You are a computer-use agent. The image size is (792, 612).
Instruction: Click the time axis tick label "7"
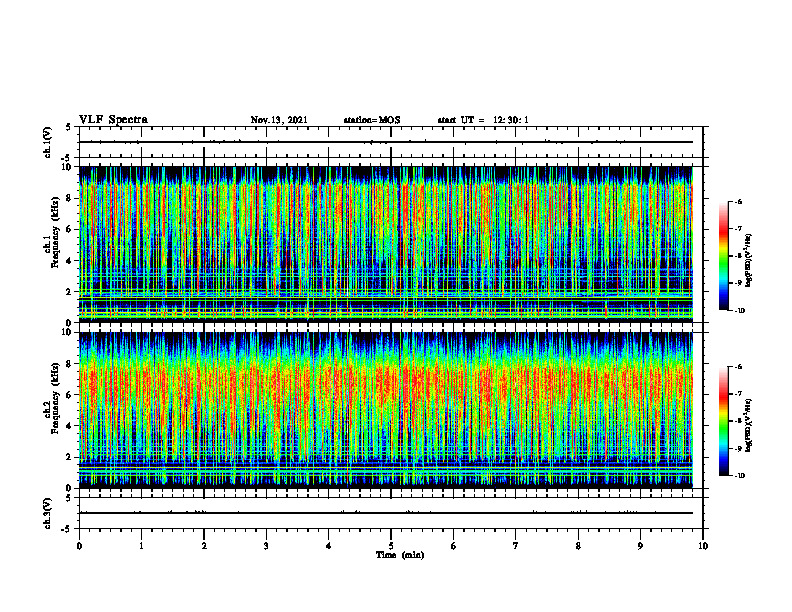click(x=516, y=546)
